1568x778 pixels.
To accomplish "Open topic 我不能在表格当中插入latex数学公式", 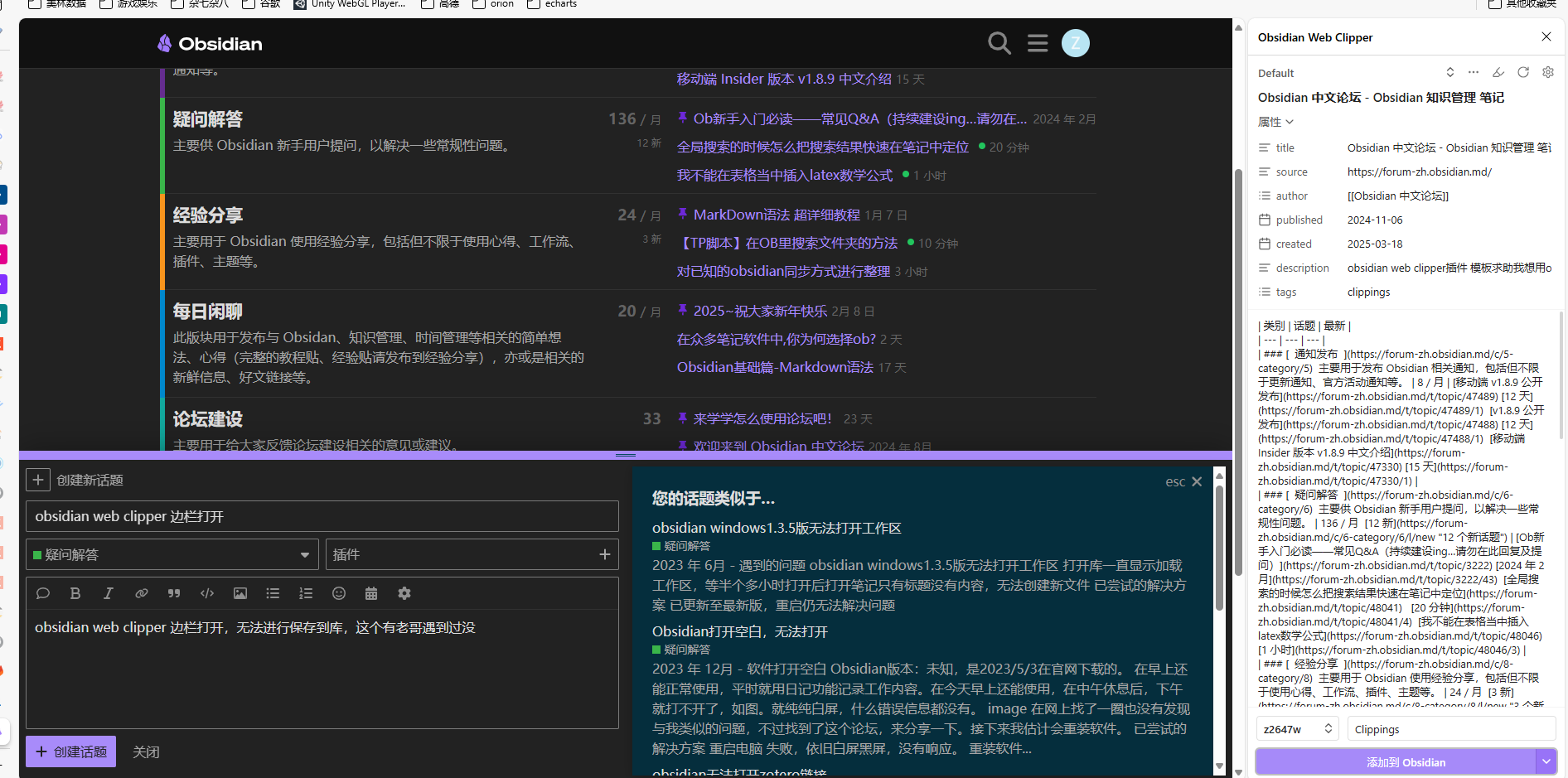I will point(785,175).
